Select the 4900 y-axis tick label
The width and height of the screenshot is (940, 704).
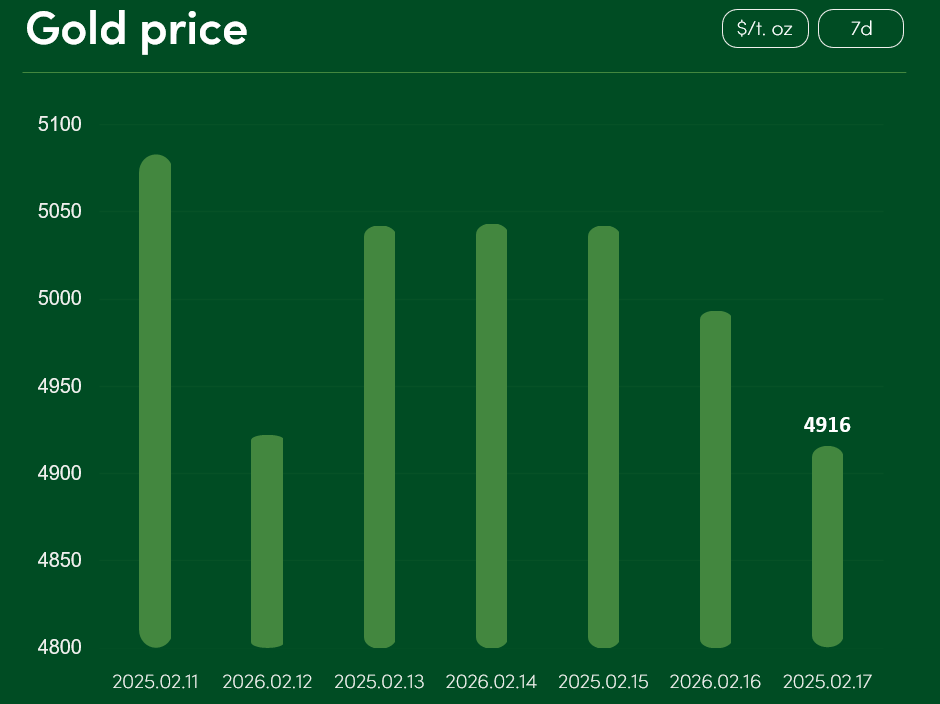click(60, 473)
